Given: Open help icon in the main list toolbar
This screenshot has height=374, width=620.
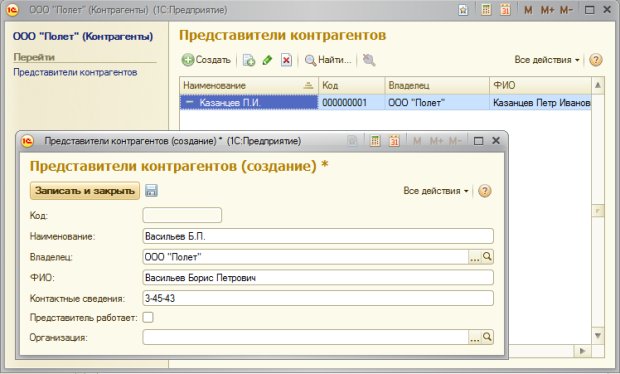Looking at the screenshot, I should tap(595, 60).
